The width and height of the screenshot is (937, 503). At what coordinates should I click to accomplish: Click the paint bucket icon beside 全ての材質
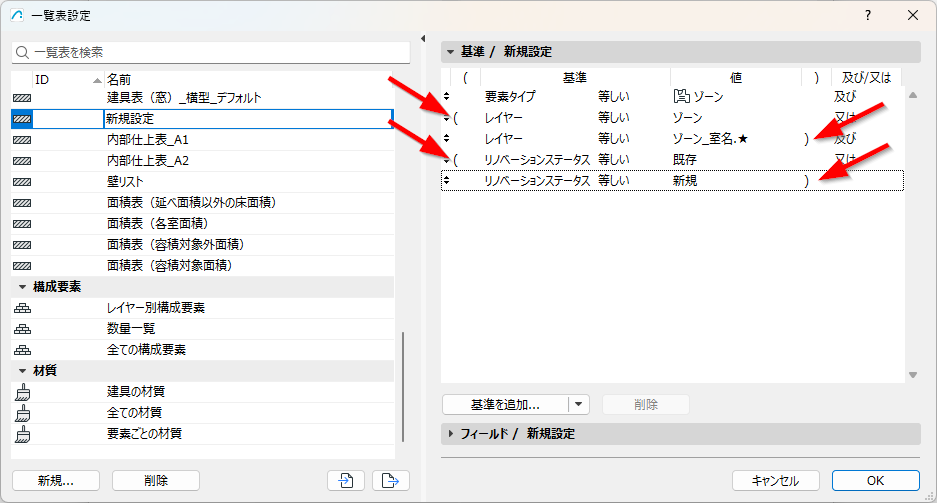[x=23, y=413]
